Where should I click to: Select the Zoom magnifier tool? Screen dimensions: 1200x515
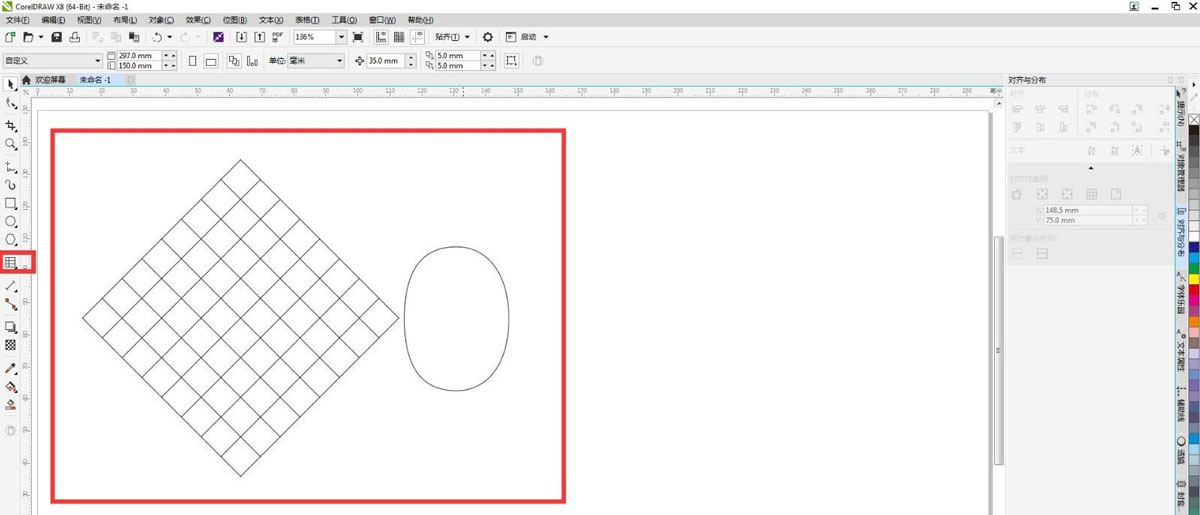click(x=11, y=145)
